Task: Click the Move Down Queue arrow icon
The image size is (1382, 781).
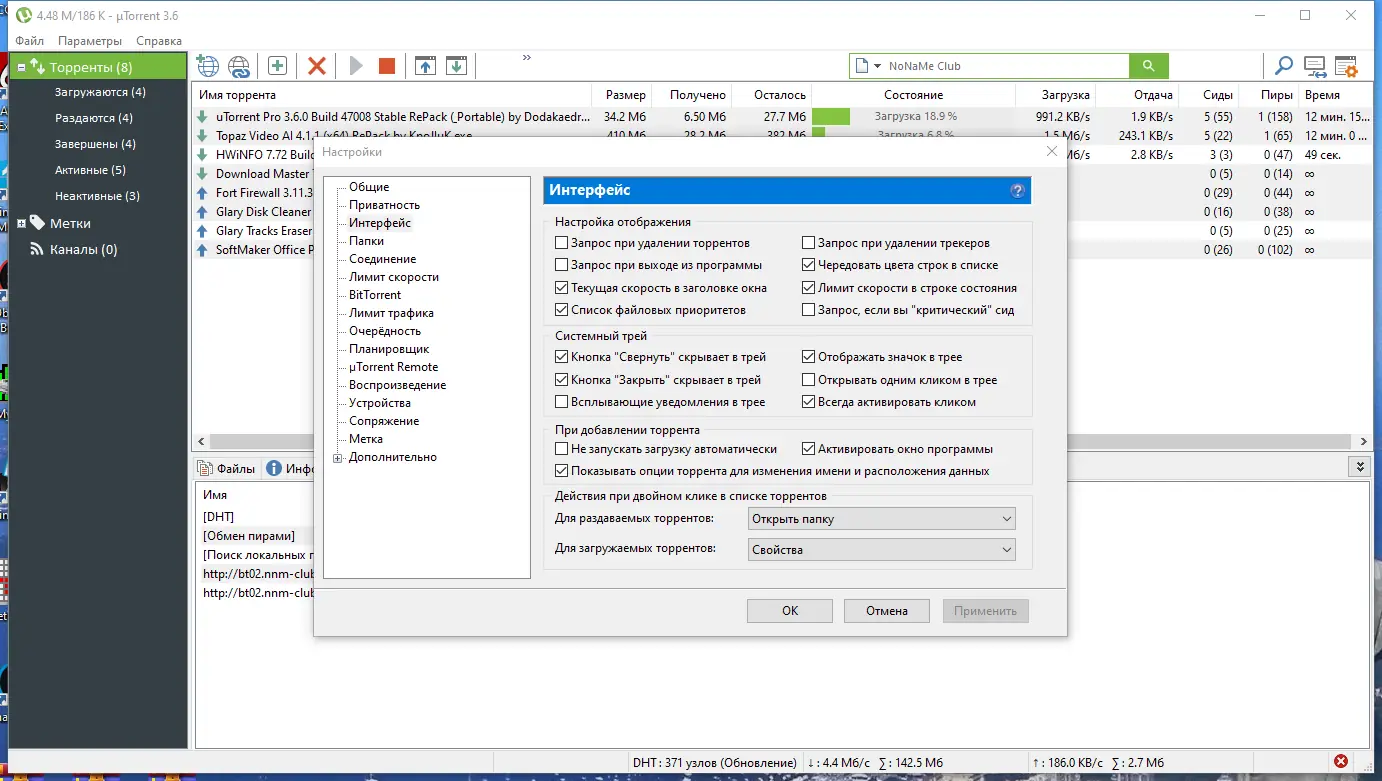Action: 456,66
